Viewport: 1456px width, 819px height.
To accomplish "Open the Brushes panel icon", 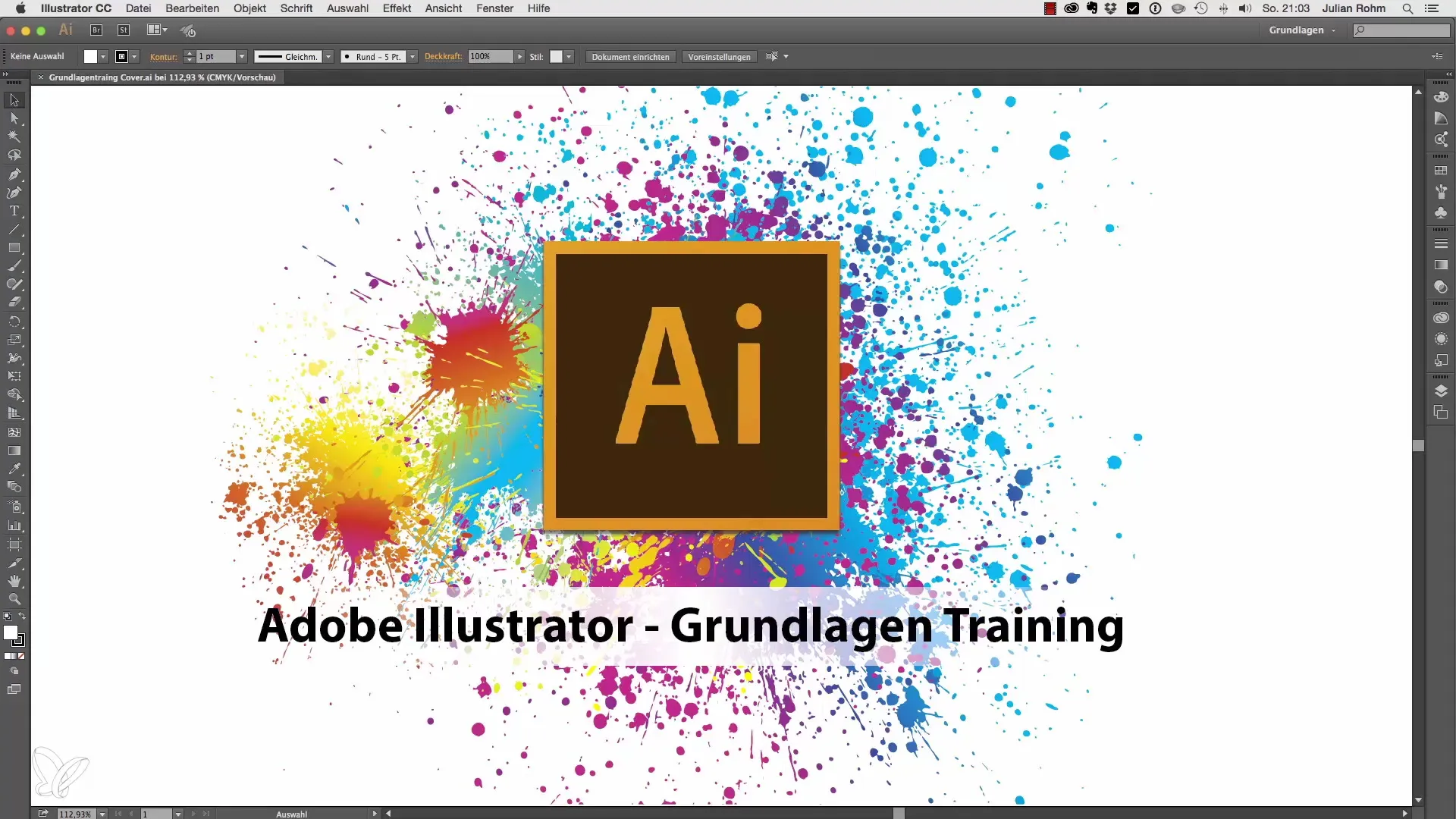I will point(1441,192).
